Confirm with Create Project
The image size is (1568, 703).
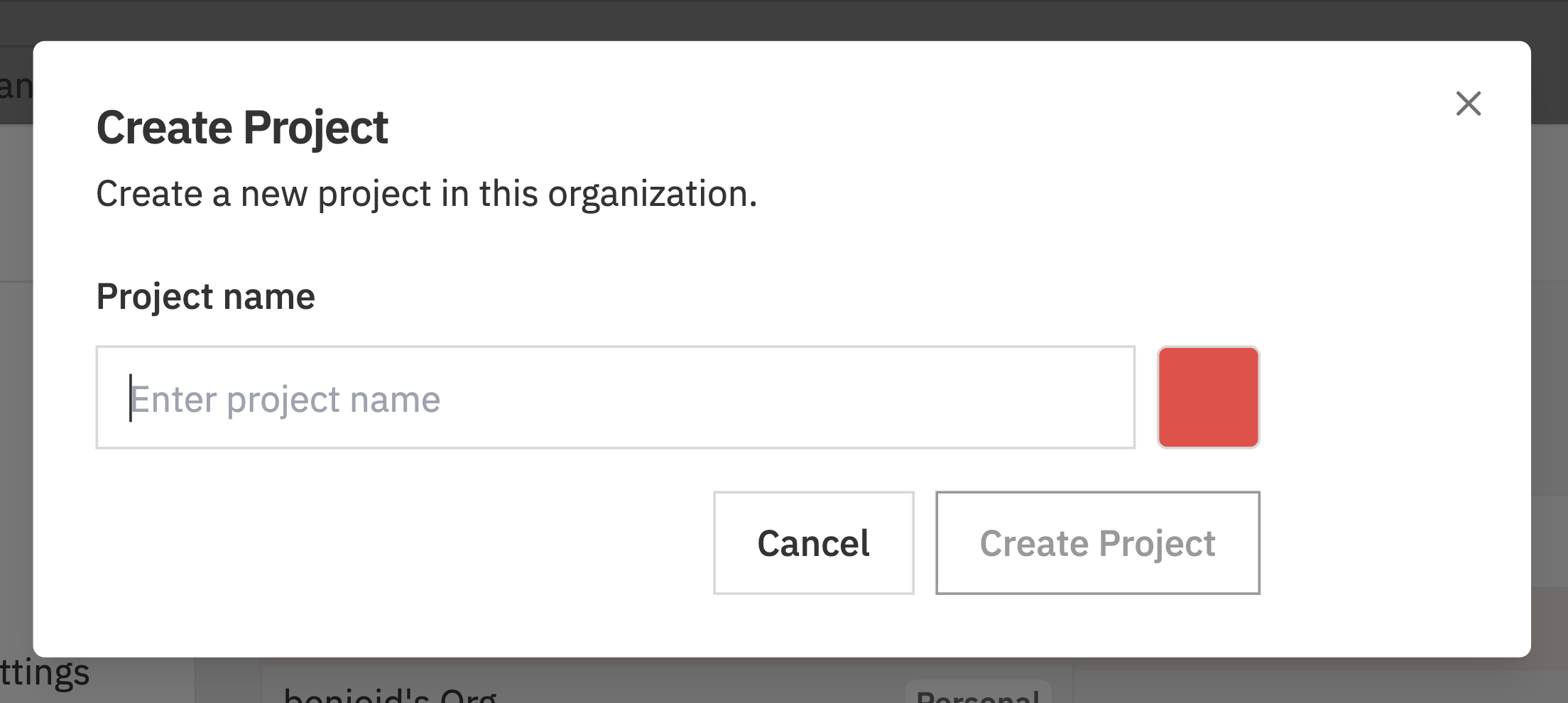click(1097, 543)
